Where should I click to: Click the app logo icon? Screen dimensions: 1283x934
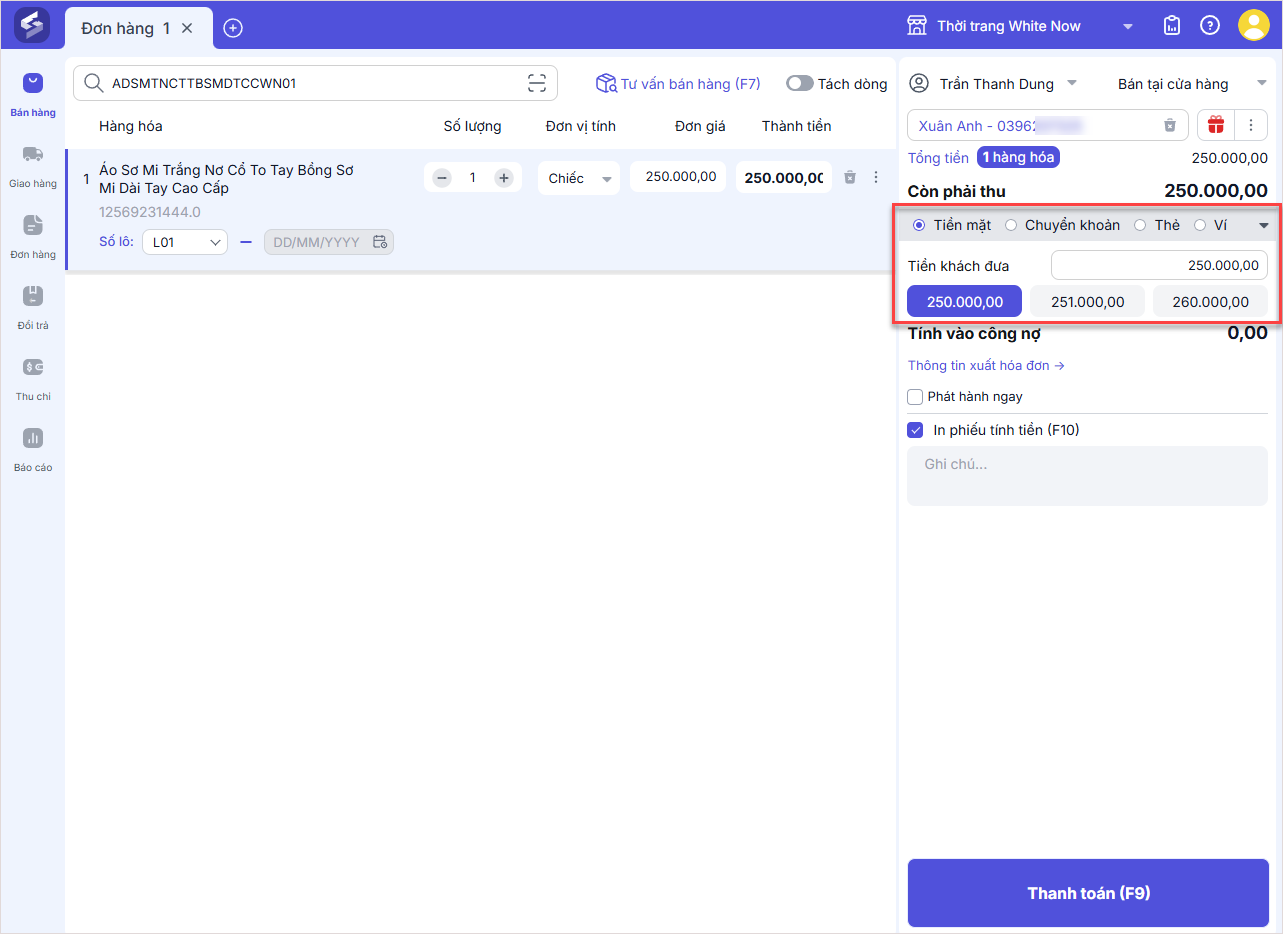[x=32, y=25]
